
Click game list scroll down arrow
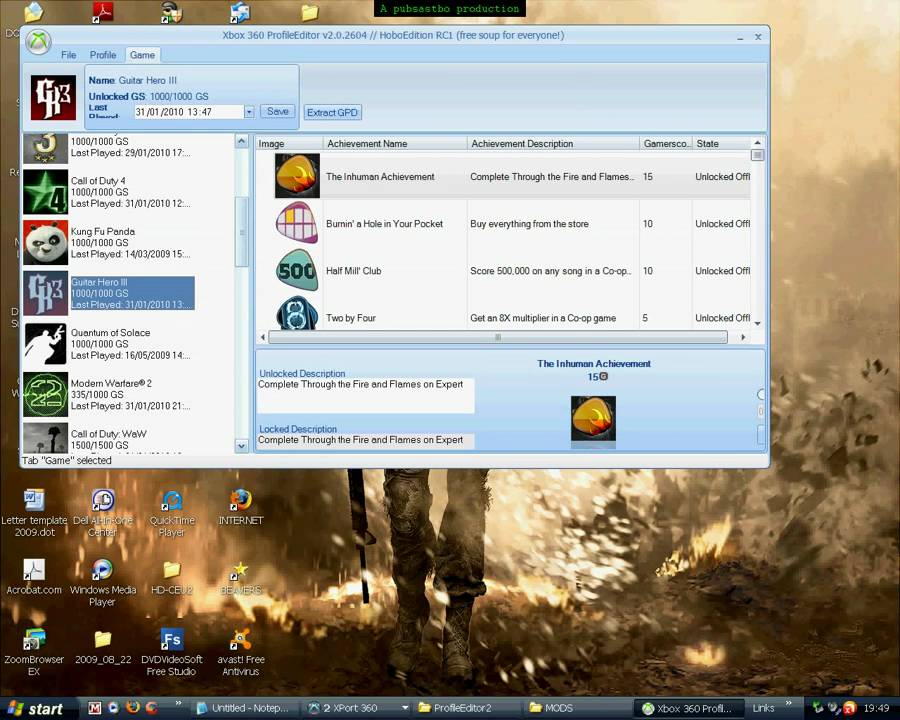242,446
